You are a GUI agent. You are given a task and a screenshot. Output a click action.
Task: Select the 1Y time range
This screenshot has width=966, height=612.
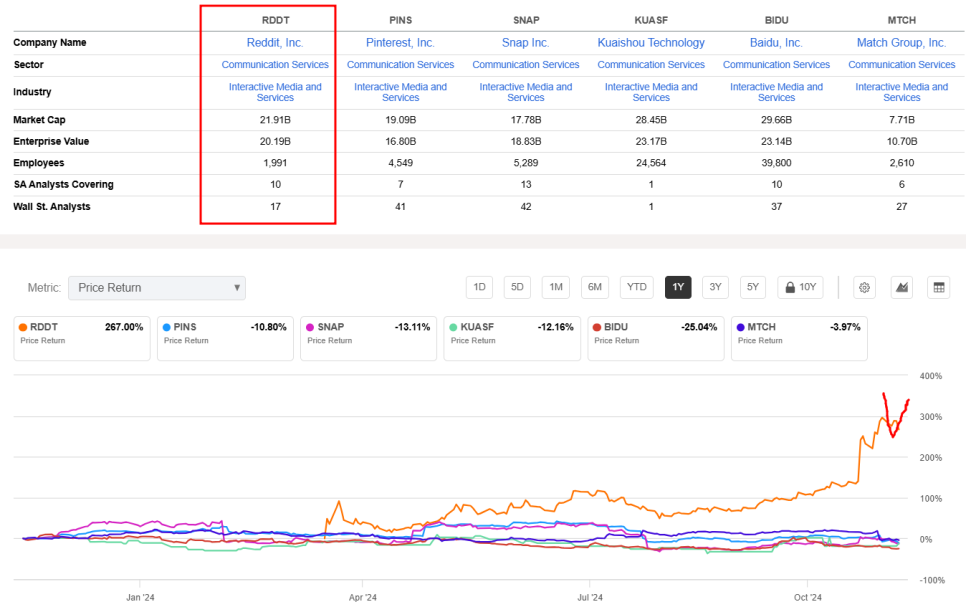(678, 287)
